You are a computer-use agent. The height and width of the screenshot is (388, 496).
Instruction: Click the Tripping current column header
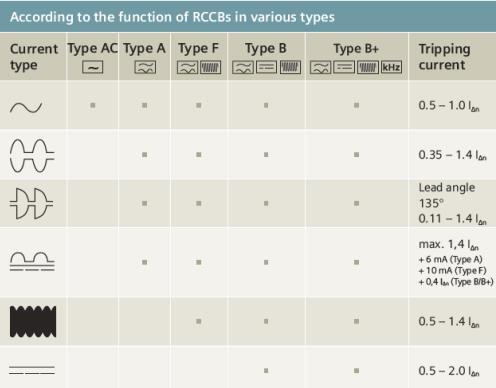[x=444, y=57]
